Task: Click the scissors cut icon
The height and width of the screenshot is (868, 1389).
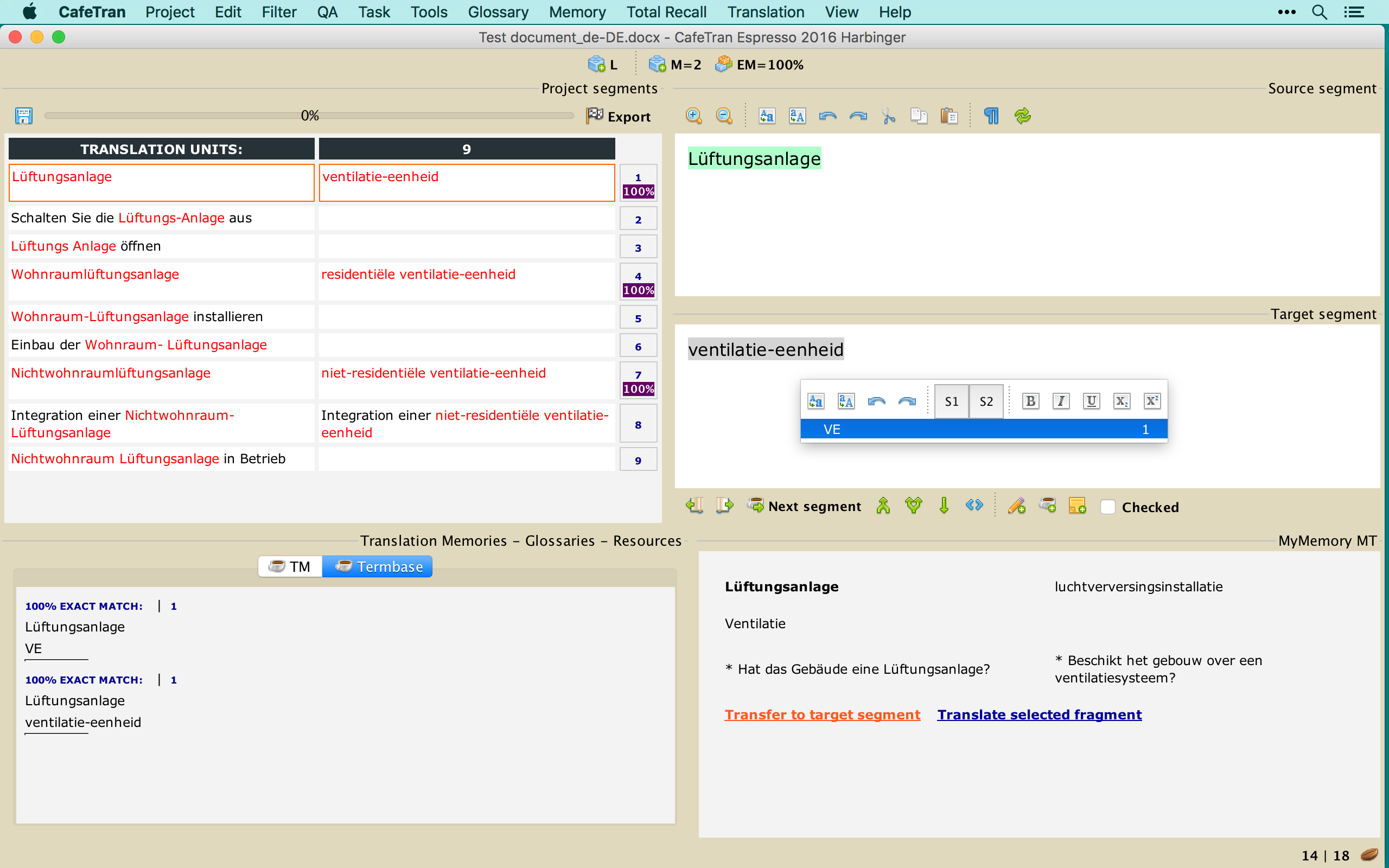Action: pyautogui.click(x=889, y=116)
